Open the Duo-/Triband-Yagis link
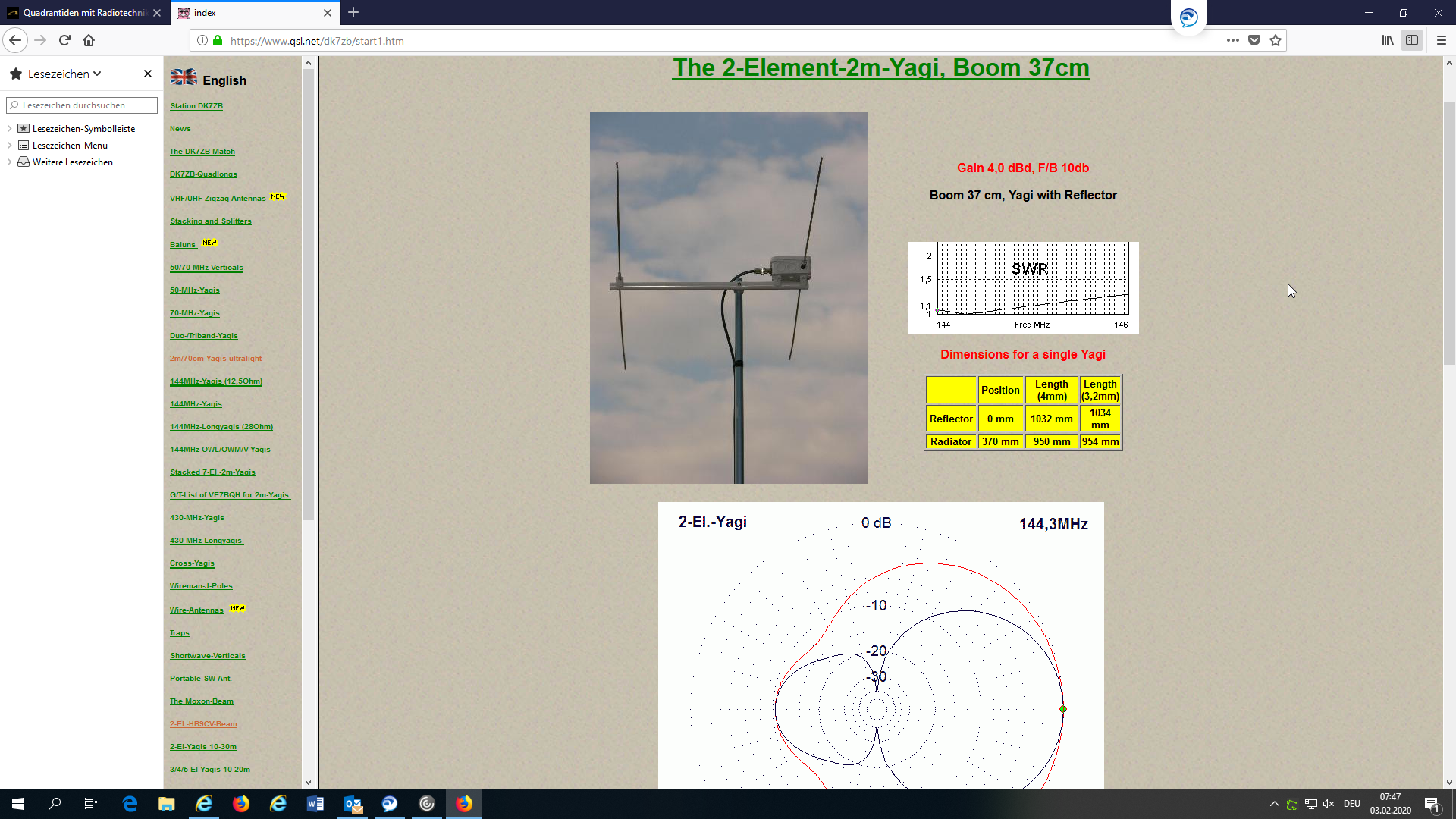Viewport: 1456px width, 819px height. 204,336
